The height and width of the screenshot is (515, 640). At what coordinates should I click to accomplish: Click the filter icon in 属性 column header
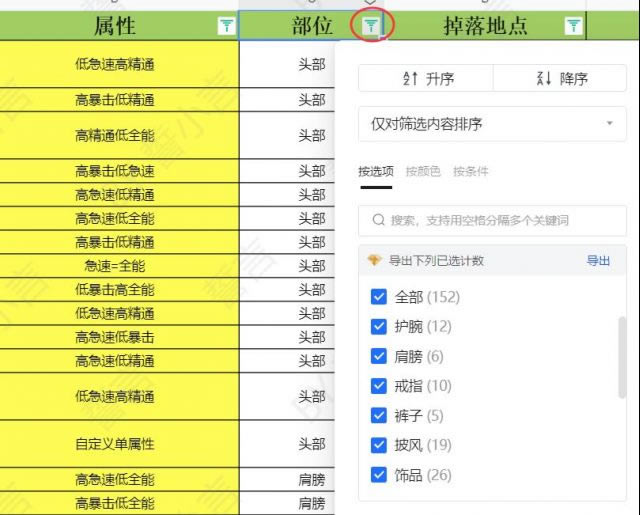[226, 26]
